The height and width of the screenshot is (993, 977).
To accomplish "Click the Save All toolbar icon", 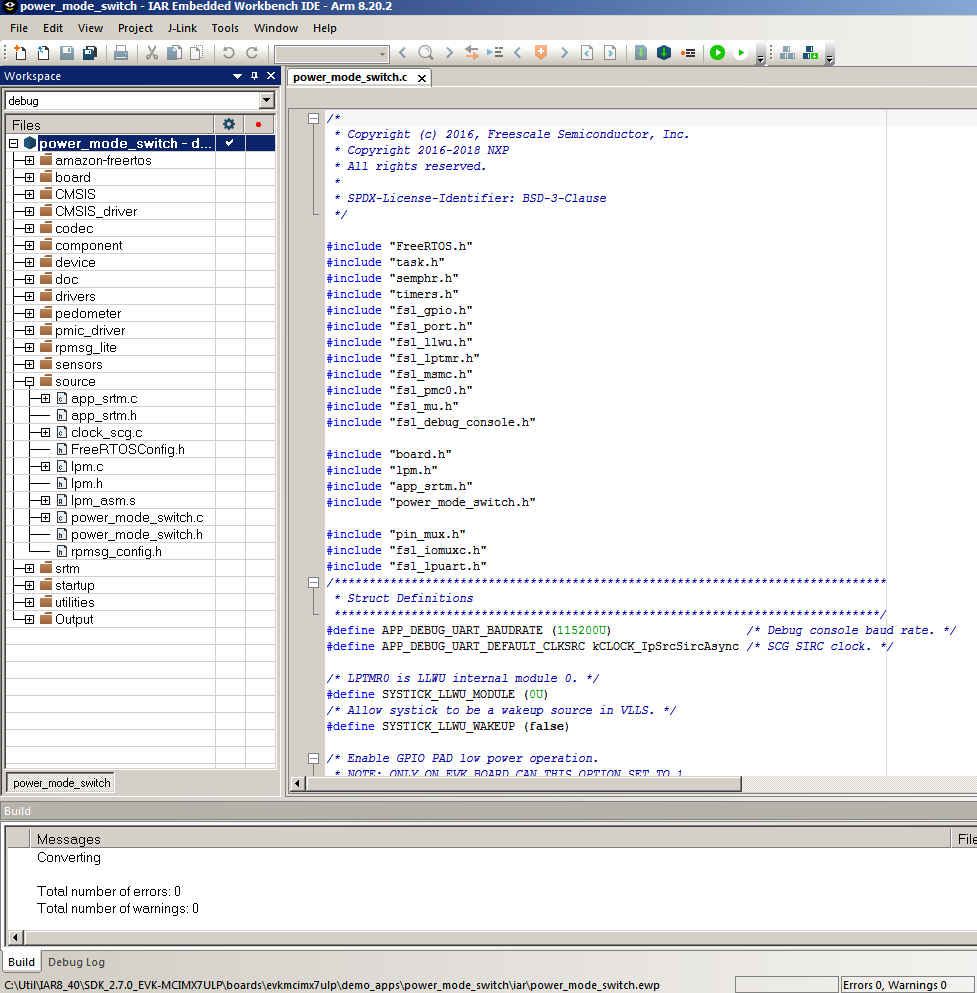I will [90, 53].
